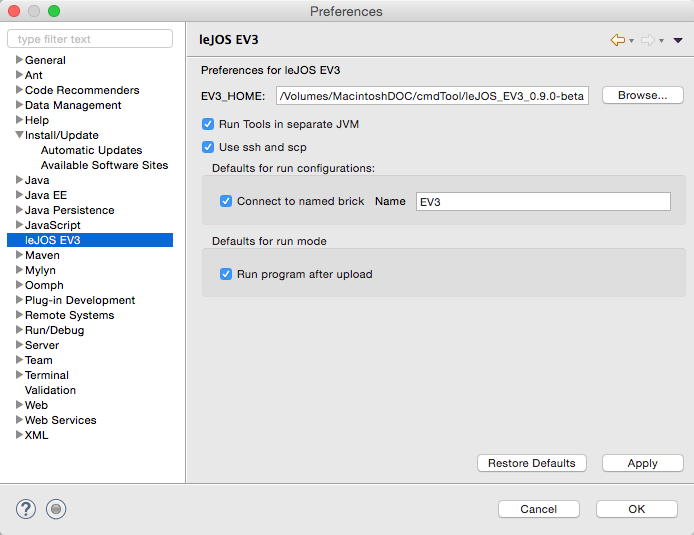The width and height of the screenshot is (694, 535).
Task: Collapse the Install/Update tree node
Action: point(19,135)
